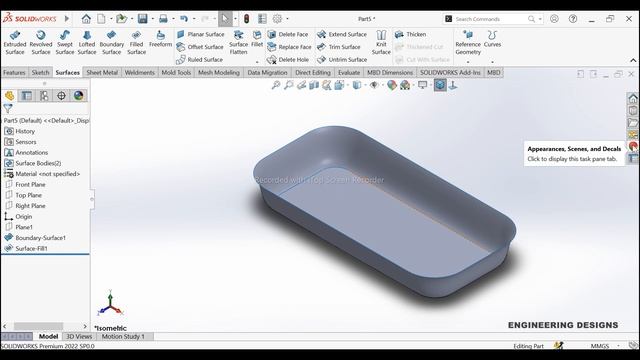640x360 pixels.
Task: Click the Rebuild traffic light icon
Action: tap(246, 19)
